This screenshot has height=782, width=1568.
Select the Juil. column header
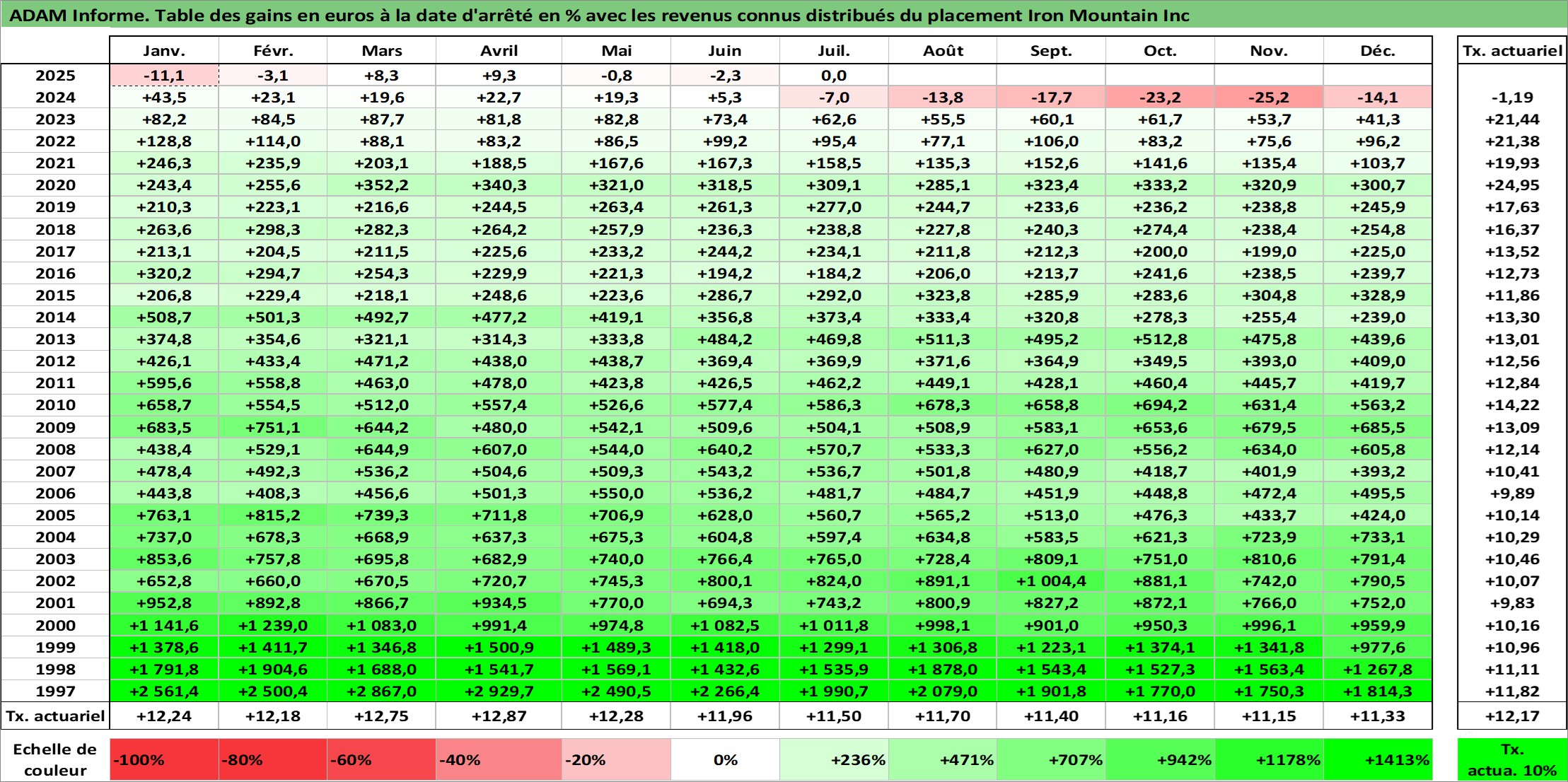(834, 50)
